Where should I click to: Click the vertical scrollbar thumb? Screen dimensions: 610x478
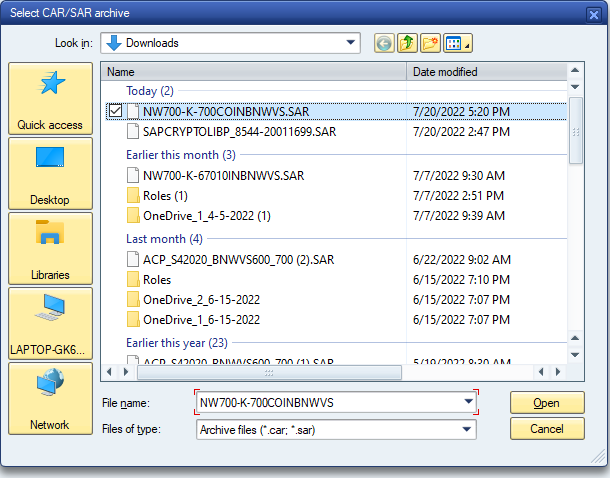(x=575, y=128)
